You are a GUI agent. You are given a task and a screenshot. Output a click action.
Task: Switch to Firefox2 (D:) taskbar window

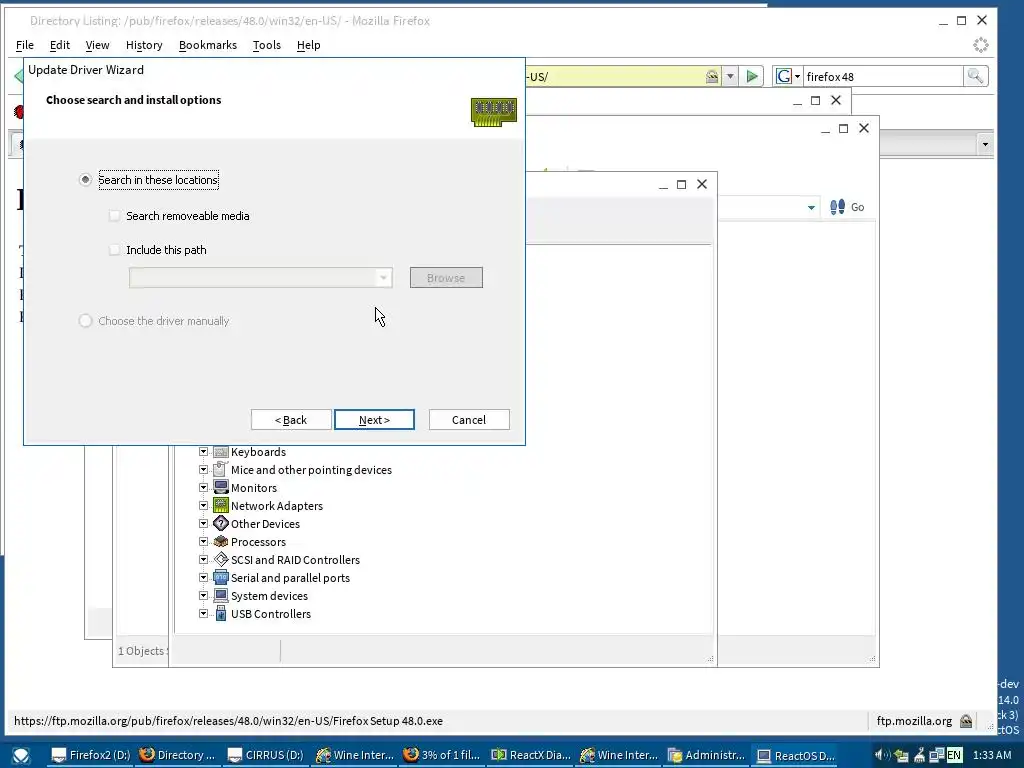click(x=91, y=756)
